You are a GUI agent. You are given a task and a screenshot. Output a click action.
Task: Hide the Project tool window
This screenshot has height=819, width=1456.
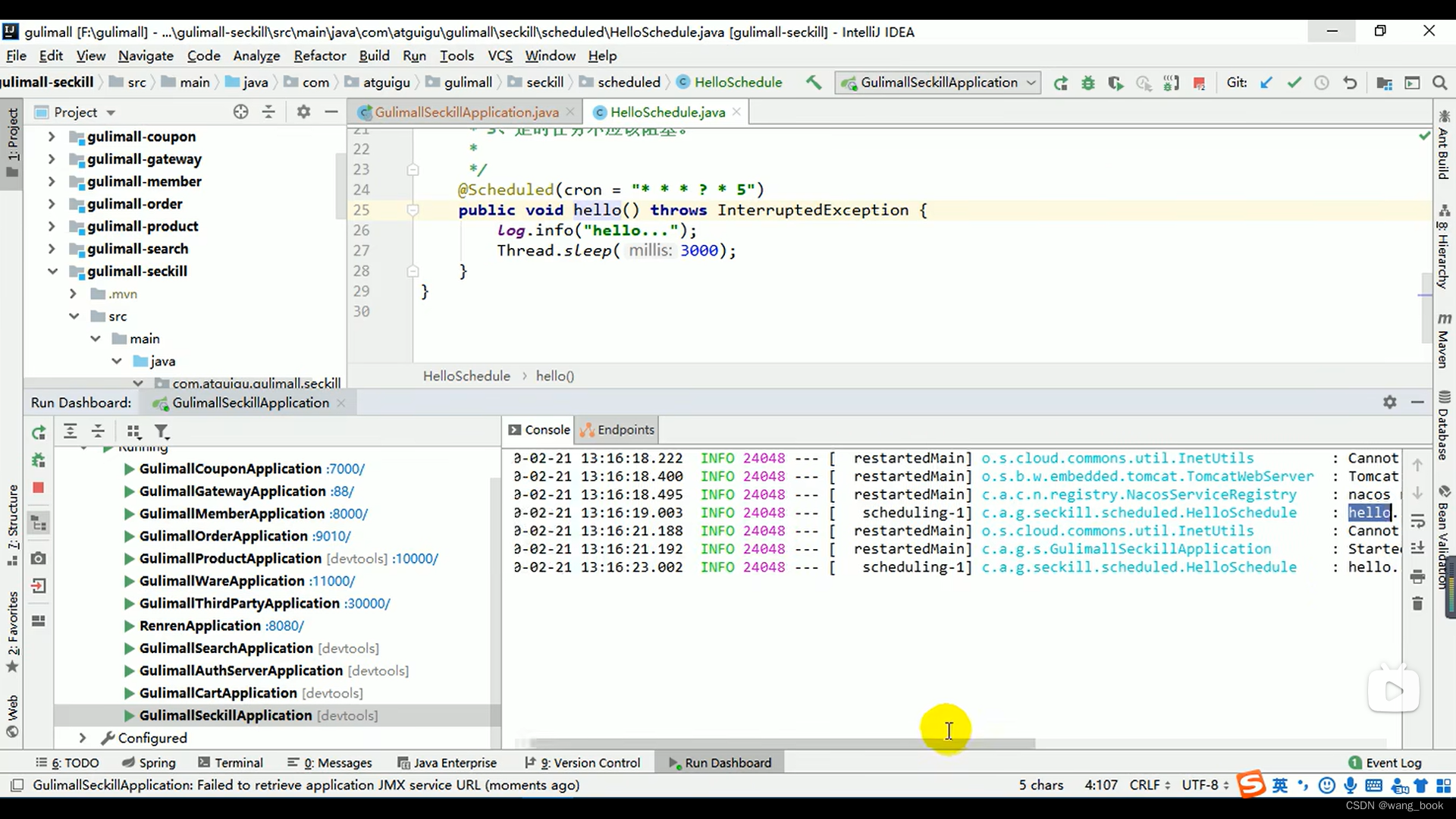tap(331, 112)
